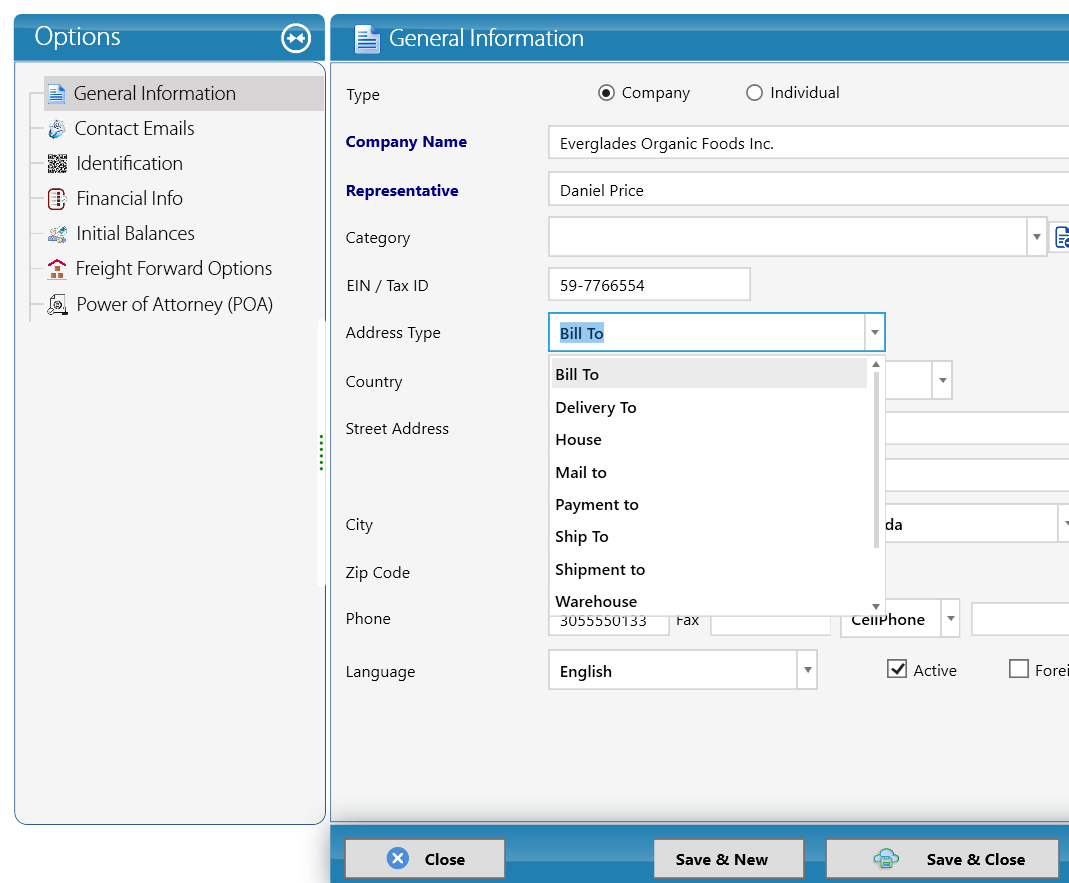Choose Payment to in the address type list
This screenshot has height=883, width=1069.
(x=709, y=505)
